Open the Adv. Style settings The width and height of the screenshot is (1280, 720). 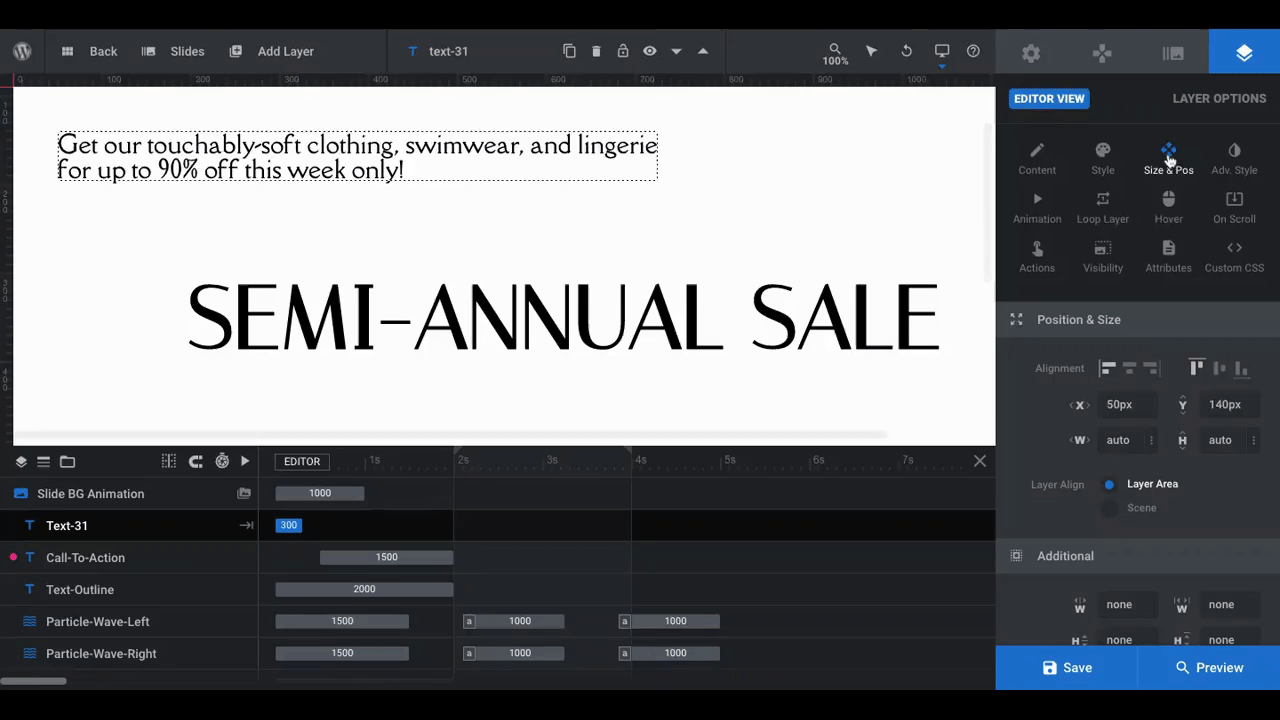point(1235,159)
